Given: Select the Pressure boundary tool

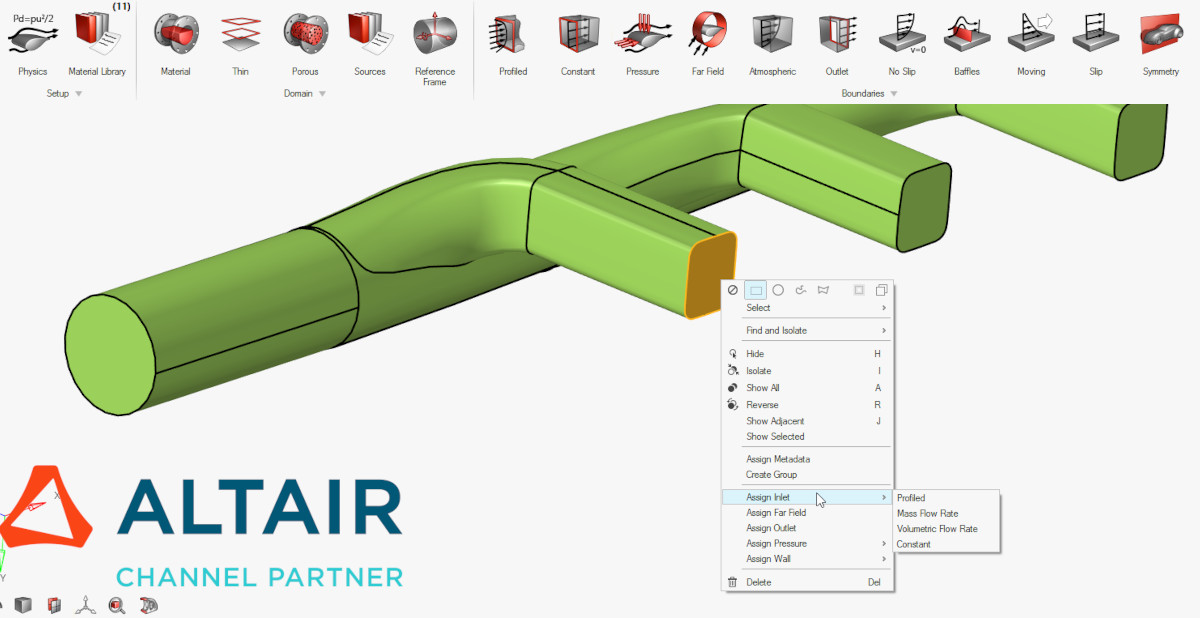Looking at the screenshot, I should click(642, 38).
